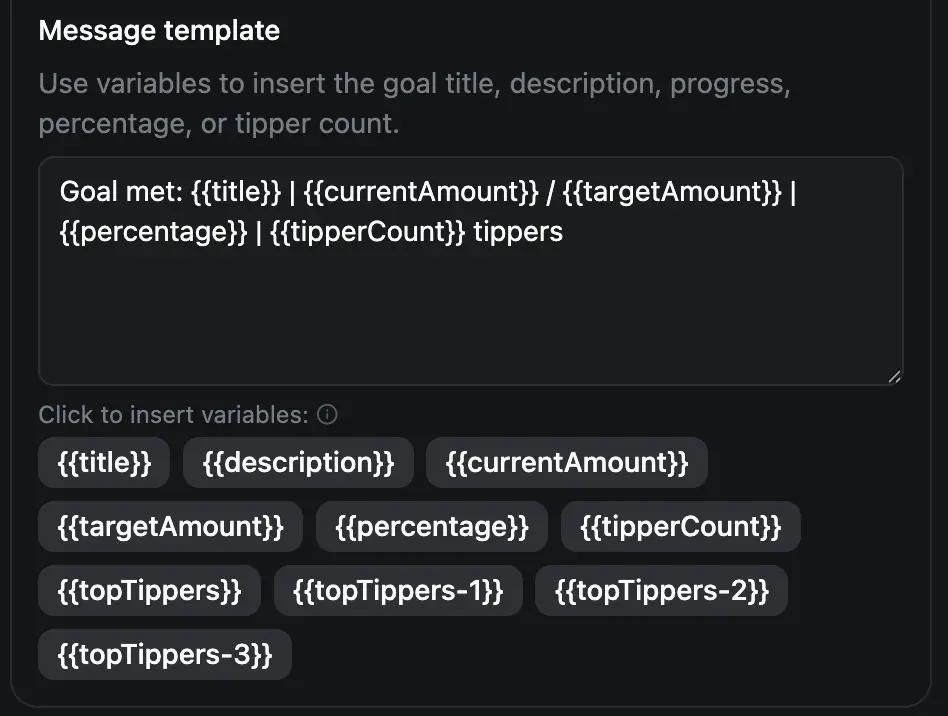This screenshot has height=716, width=948.
Task: Select the {{percentage}} variable chip below the text box
Action: [x=432, y=527]
